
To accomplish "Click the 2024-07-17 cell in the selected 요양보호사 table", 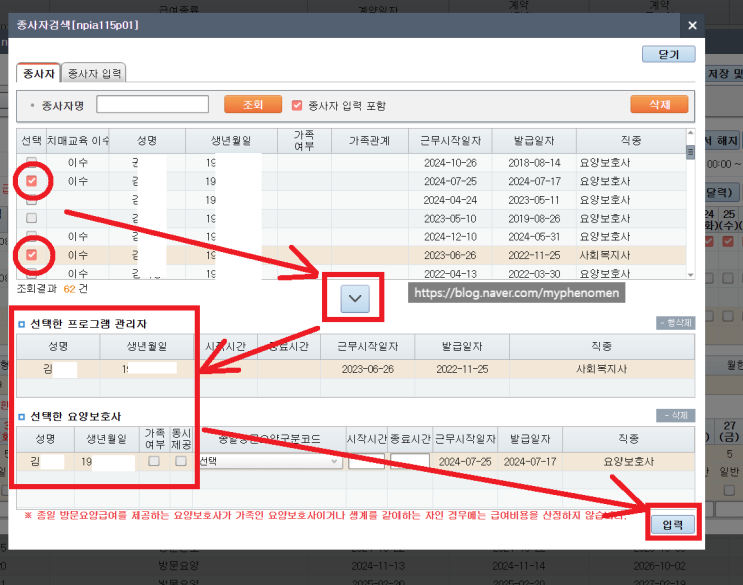I will tap(530, 461).
